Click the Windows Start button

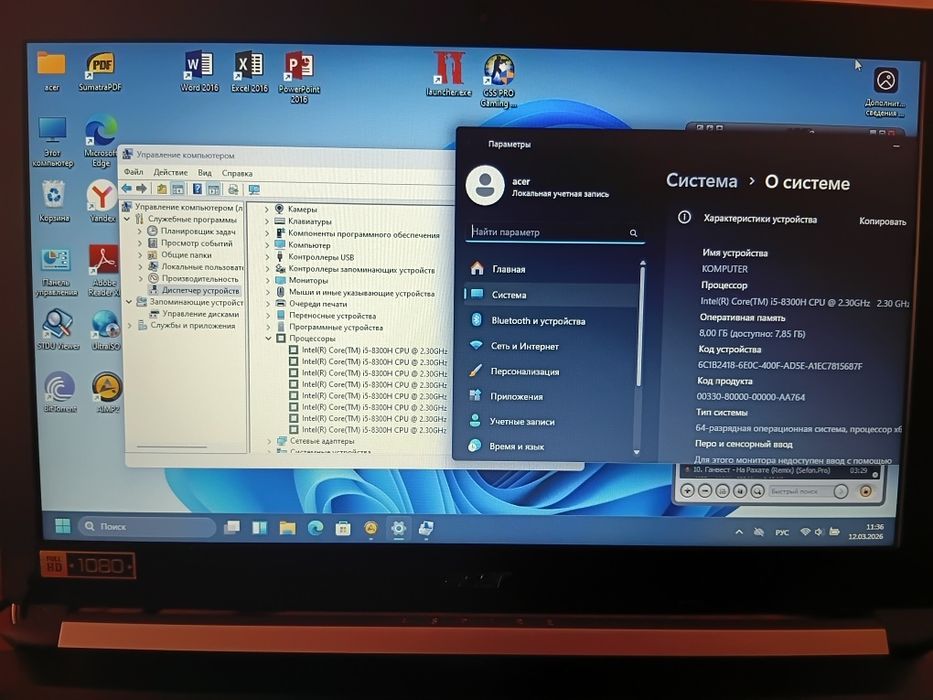[x=62, y=526]
